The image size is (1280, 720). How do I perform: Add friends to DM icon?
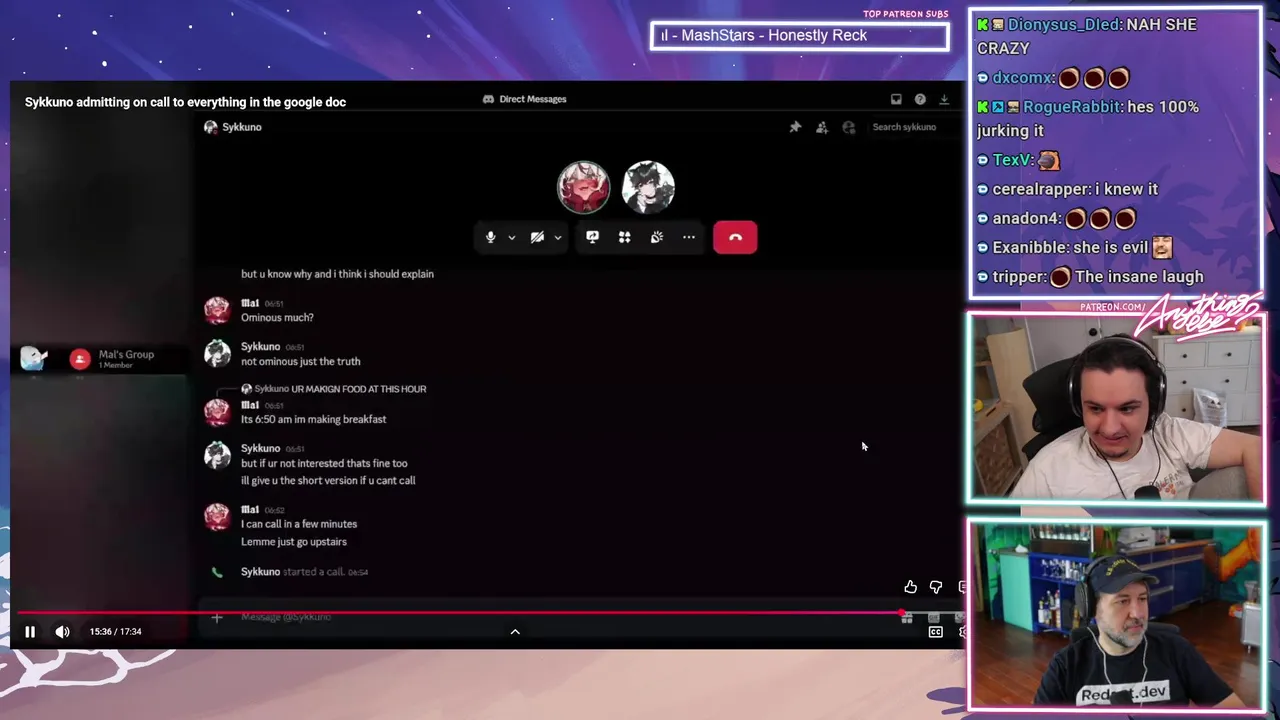[x=822, y=127]
